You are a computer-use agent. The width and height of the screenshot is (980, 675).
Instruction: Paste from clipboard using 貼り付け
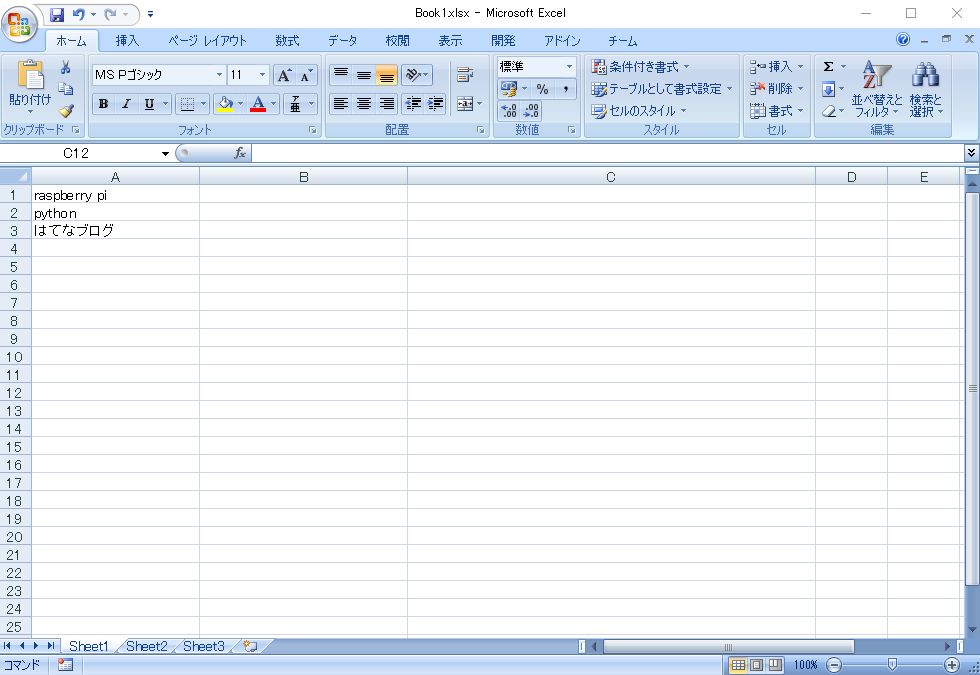pos(29,88)
